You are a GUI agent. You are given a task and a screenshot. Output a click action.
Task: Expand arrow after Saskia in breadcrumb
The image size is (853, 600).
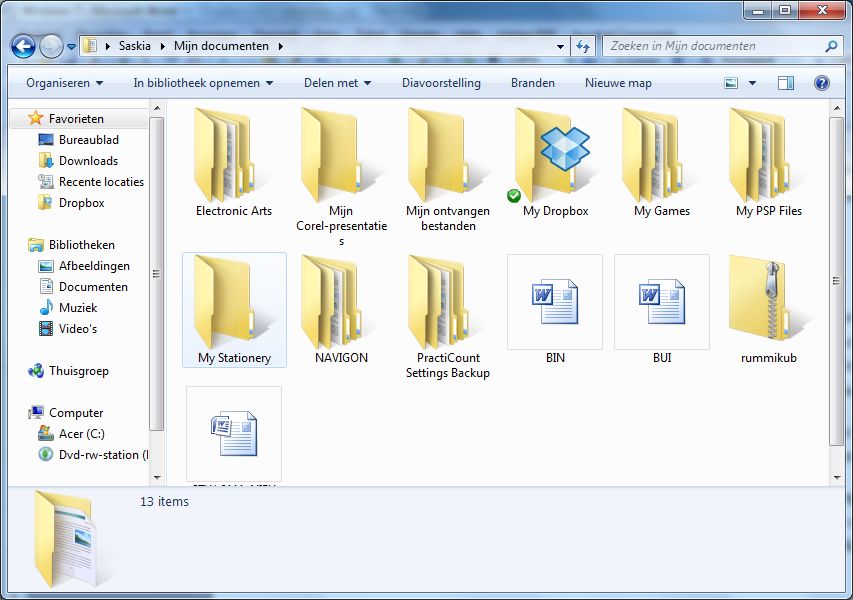pos(162,46)
